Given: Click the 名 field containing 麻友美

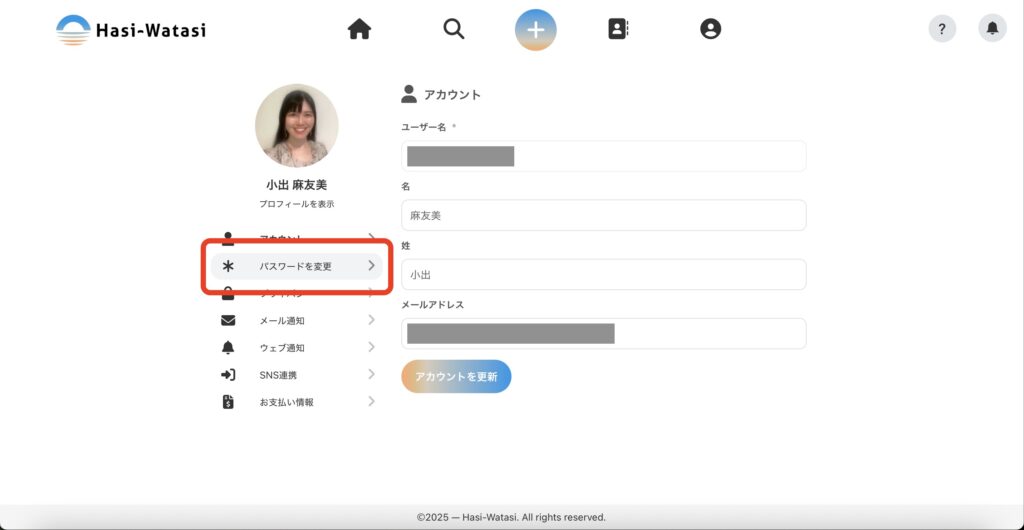Looking at the screenshot, I should (603, 215).
